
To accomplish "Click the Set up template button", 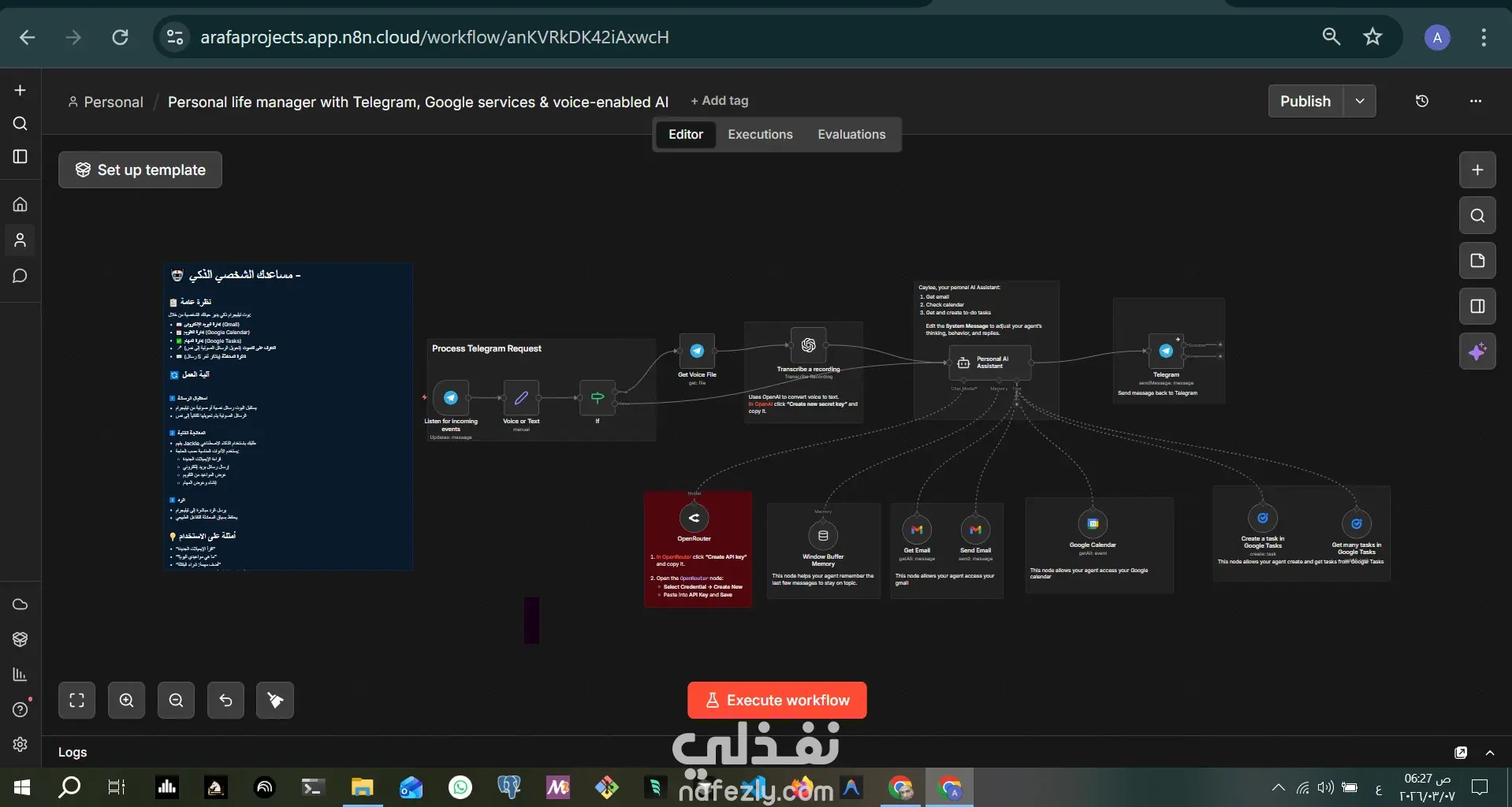I will pos(140,169).
